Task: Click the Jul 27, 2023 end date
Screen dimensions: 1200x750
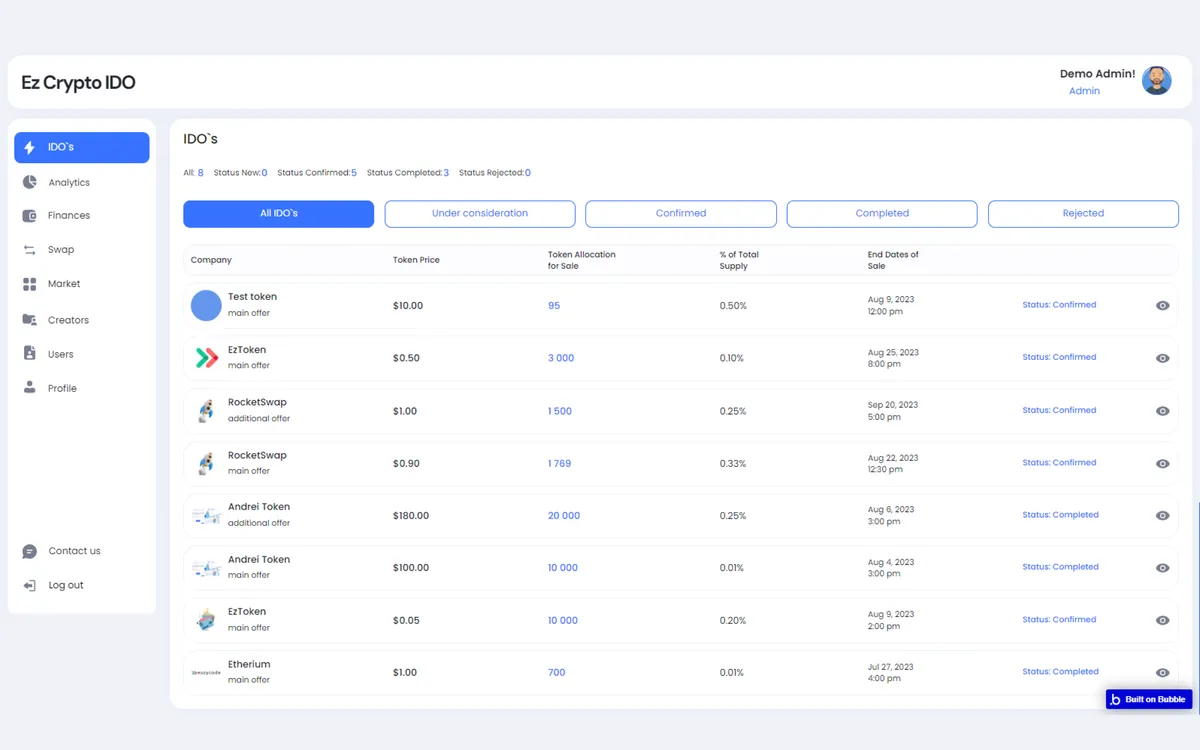Action: 891,667
